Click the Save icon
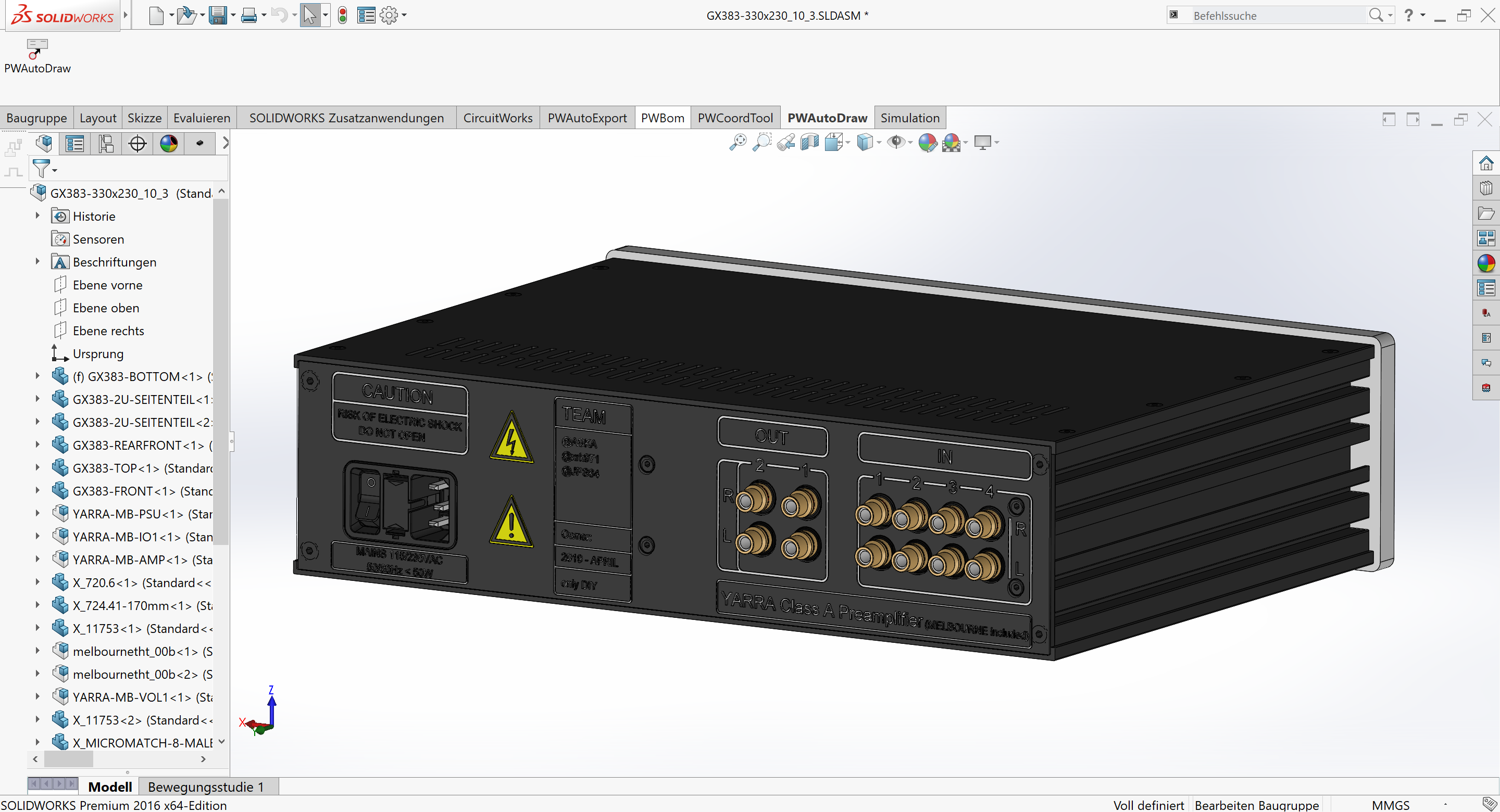 tap(218, 15)
